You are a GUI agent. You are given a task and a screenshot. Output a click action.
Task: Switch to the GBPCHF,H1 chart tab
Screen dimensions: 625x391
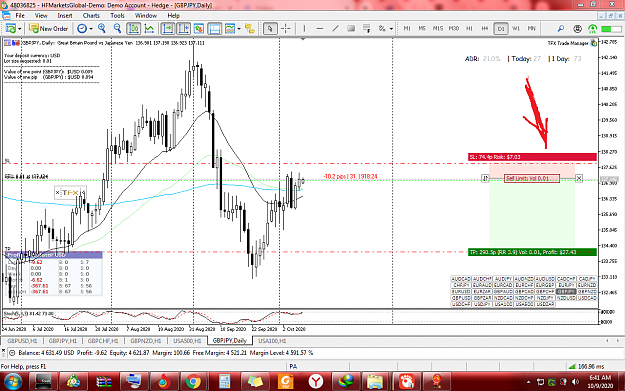(103, 341)
